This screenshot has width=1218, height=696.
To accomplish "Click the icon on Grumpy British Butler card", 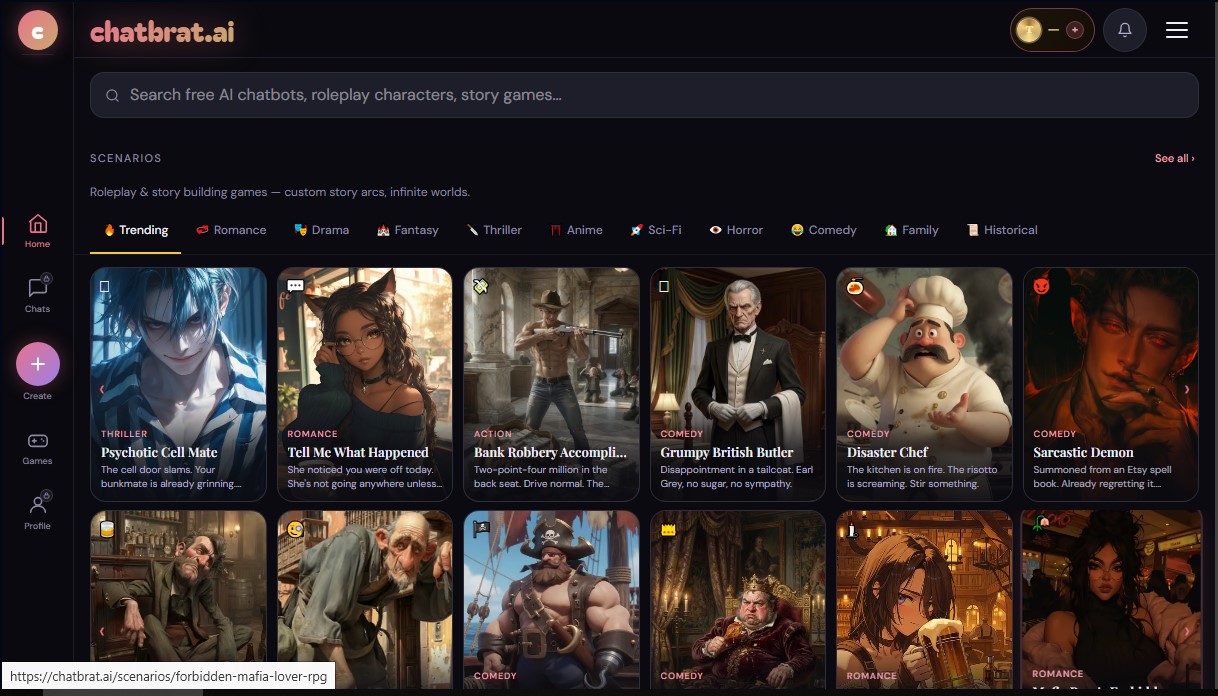I will click(x=665, y=286).
